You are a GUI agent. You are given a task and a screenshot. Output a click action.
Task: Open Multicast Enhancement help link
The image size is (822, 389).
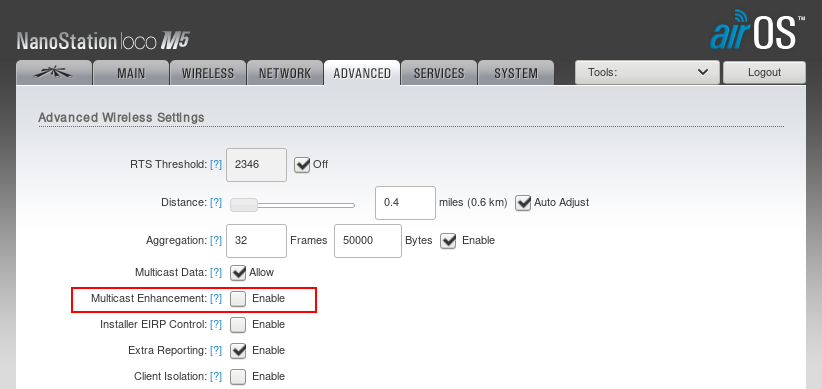pyautogui.click(x=216, y=299)
